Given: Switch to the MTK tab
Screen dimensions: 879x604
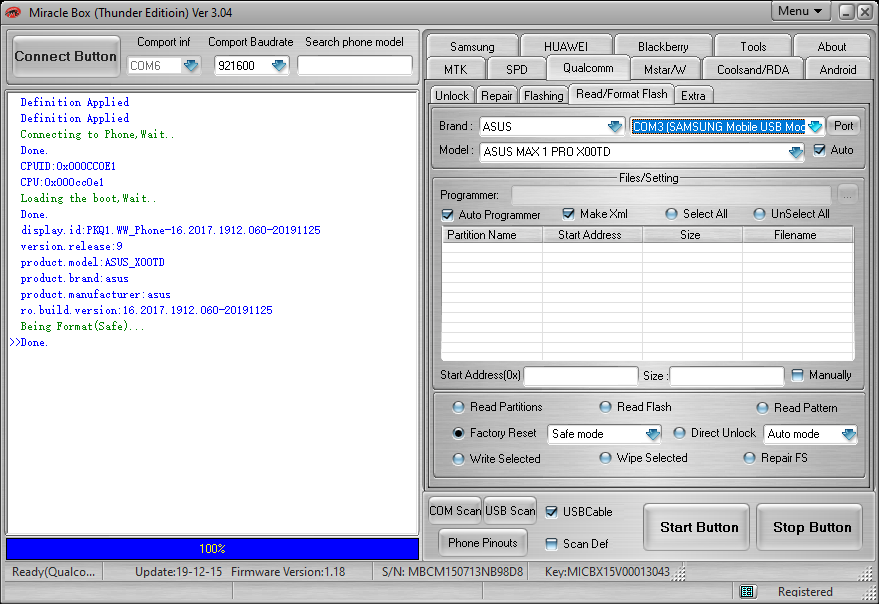Looking at the screenshot, I should pos(455,70).
